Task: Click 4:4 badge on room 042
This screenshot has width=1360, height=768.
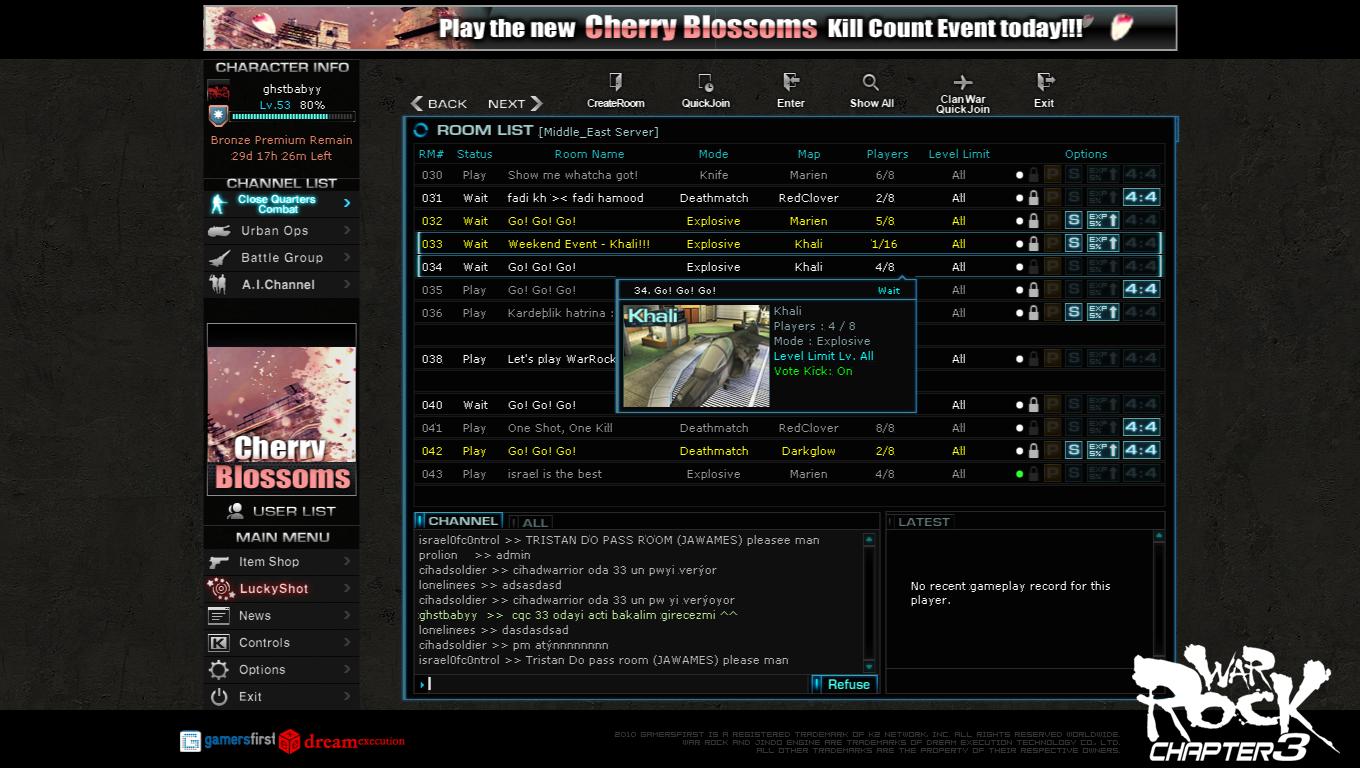Action: [x=1141, y=450]
